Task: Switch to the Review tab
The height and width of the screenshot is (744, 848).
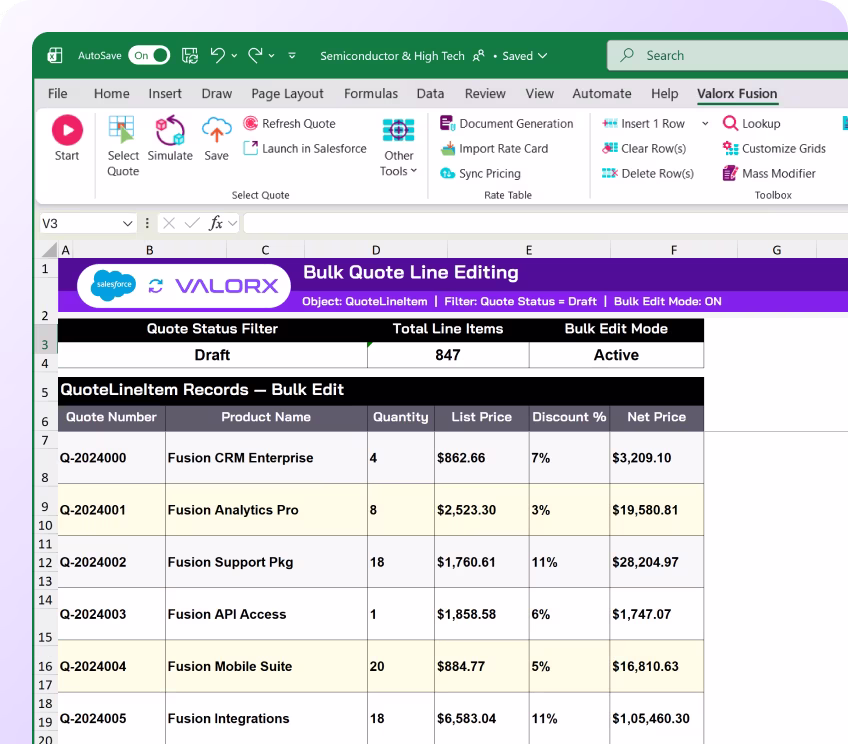Action: pos(485,94)
